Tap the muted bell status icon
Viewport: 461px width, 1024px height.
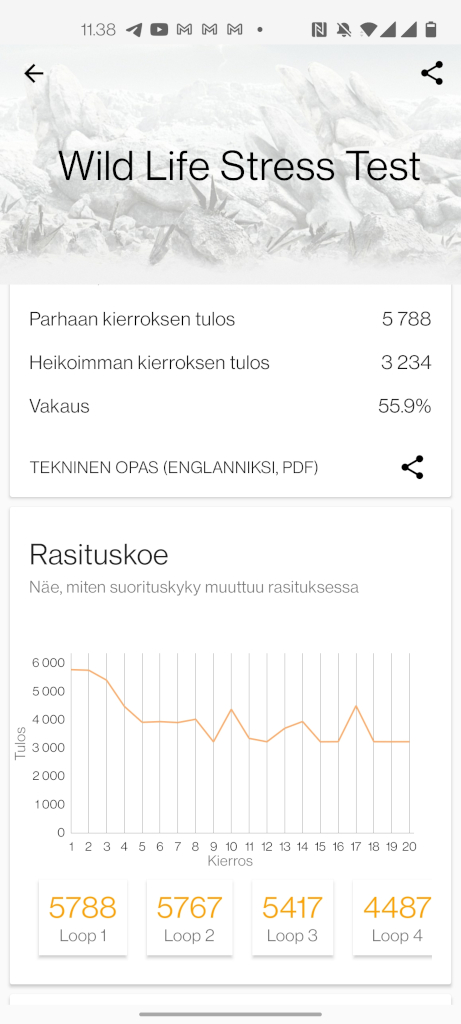coord(343,29)
